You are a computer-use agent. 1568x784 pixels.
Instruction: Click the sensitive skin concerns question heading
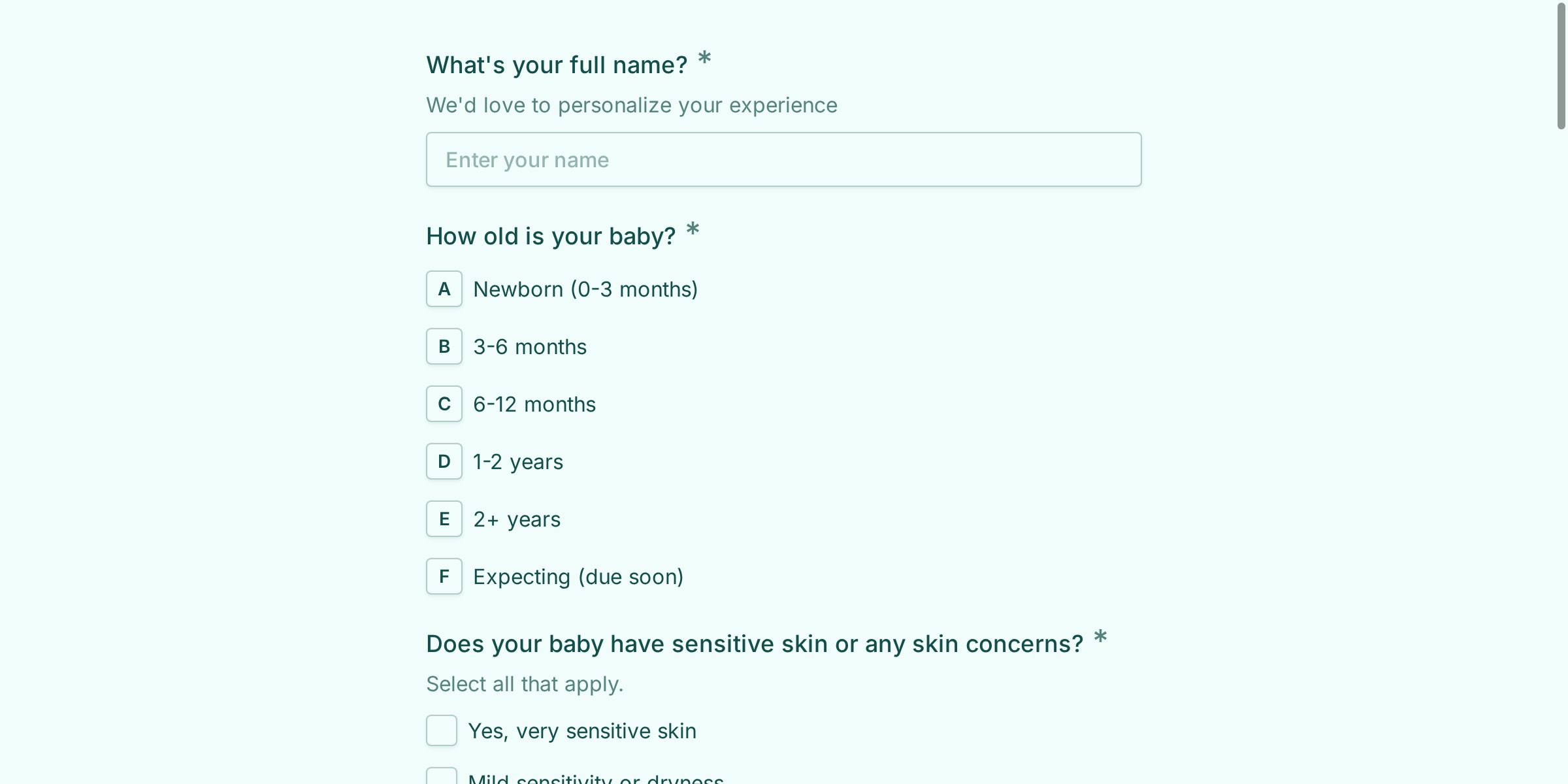(x=755, y=644)
